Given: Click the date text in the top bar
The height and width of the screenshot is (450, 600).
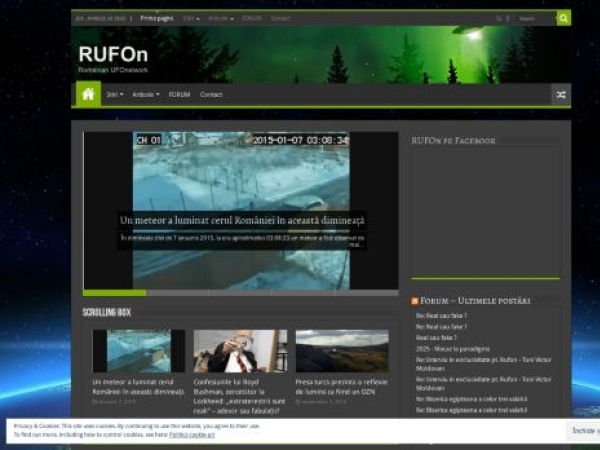Looking at the screenshot, I should (100, 18).
